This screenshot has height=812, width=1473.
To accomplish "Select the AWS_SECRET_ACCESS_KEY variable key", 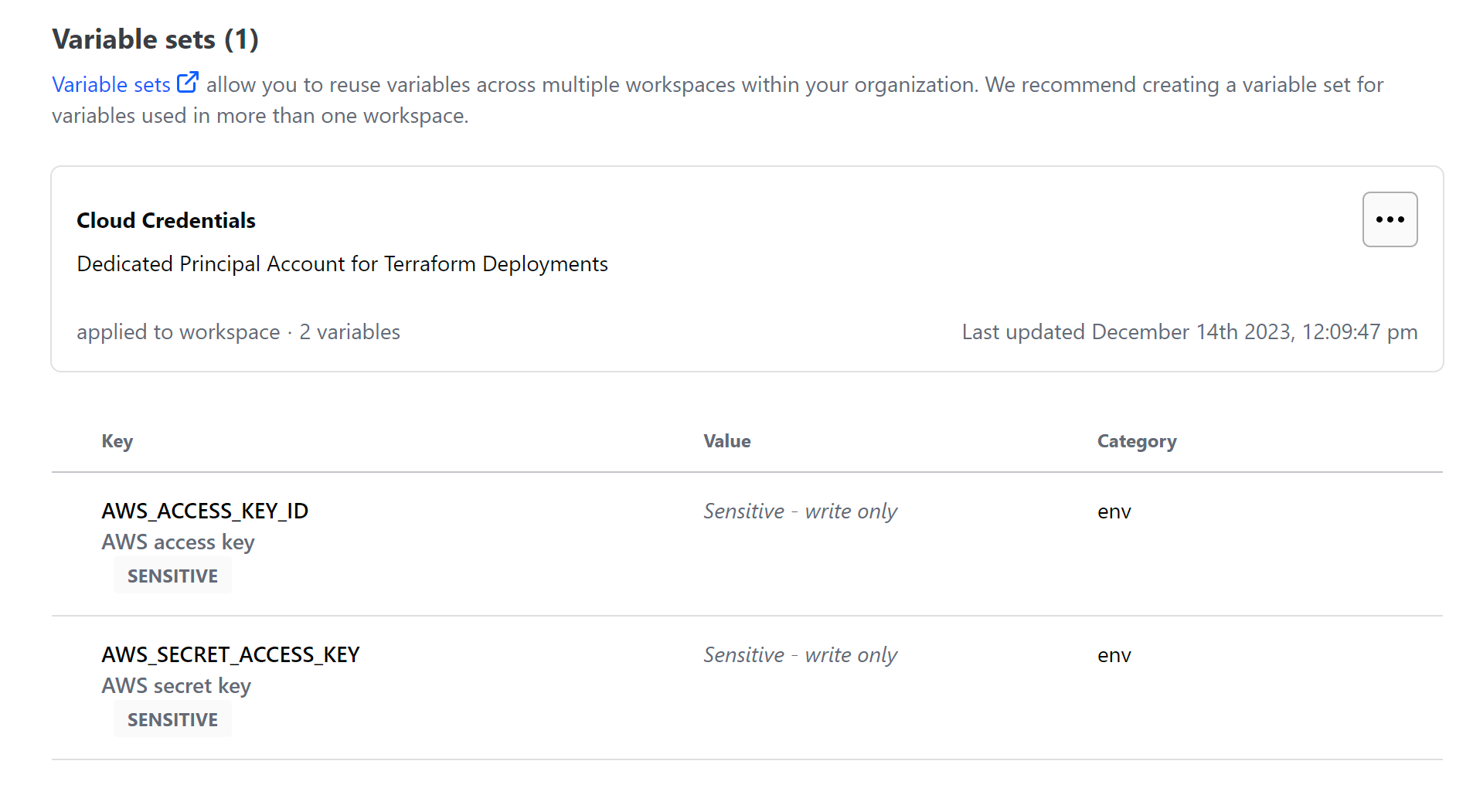I will tap(230, 654).
